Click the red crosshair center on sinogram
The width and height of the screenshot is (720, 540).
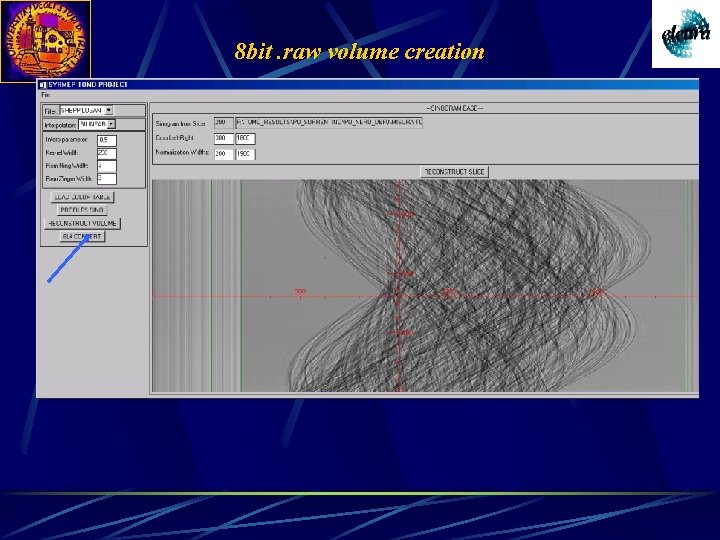(x=399, y=296)
